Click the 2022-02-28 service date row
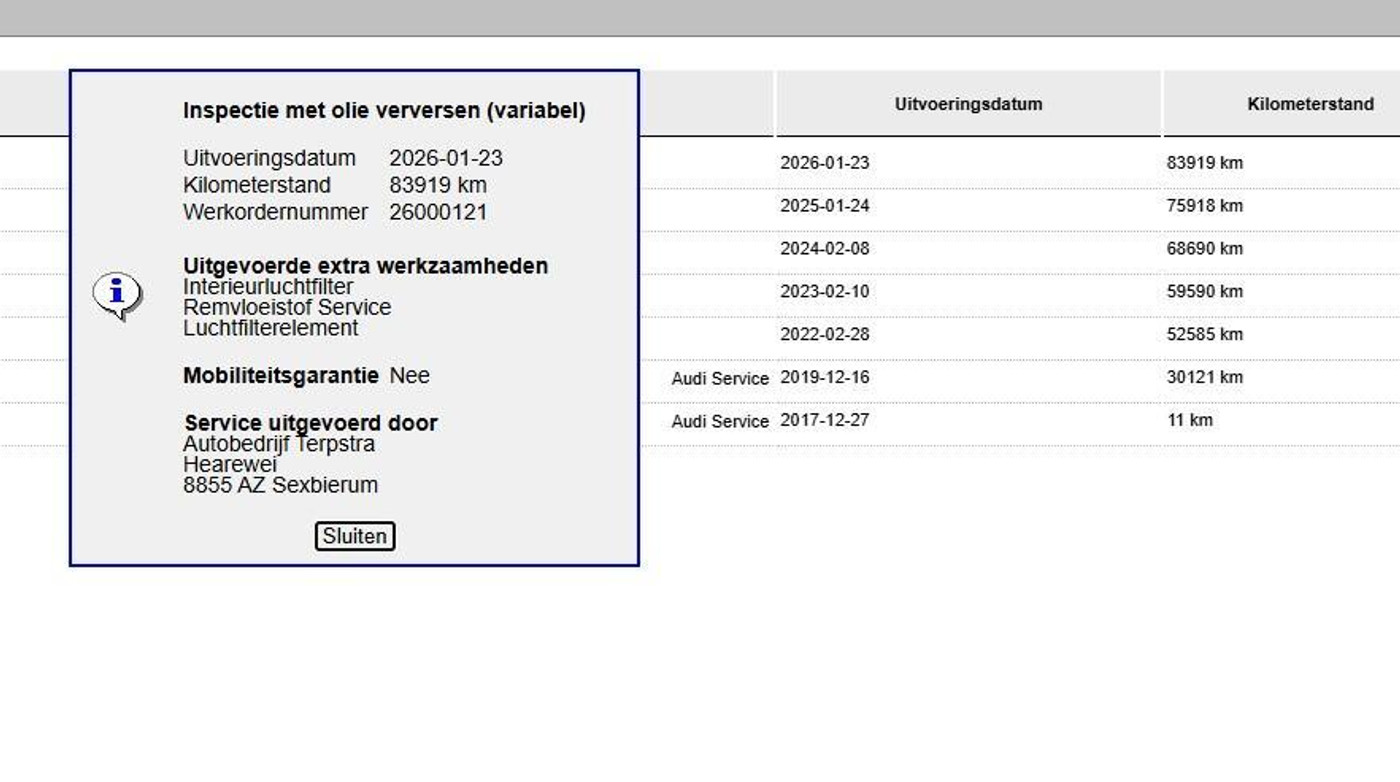The width and height of the screenshot is (1400, 782). click(825, 335)
